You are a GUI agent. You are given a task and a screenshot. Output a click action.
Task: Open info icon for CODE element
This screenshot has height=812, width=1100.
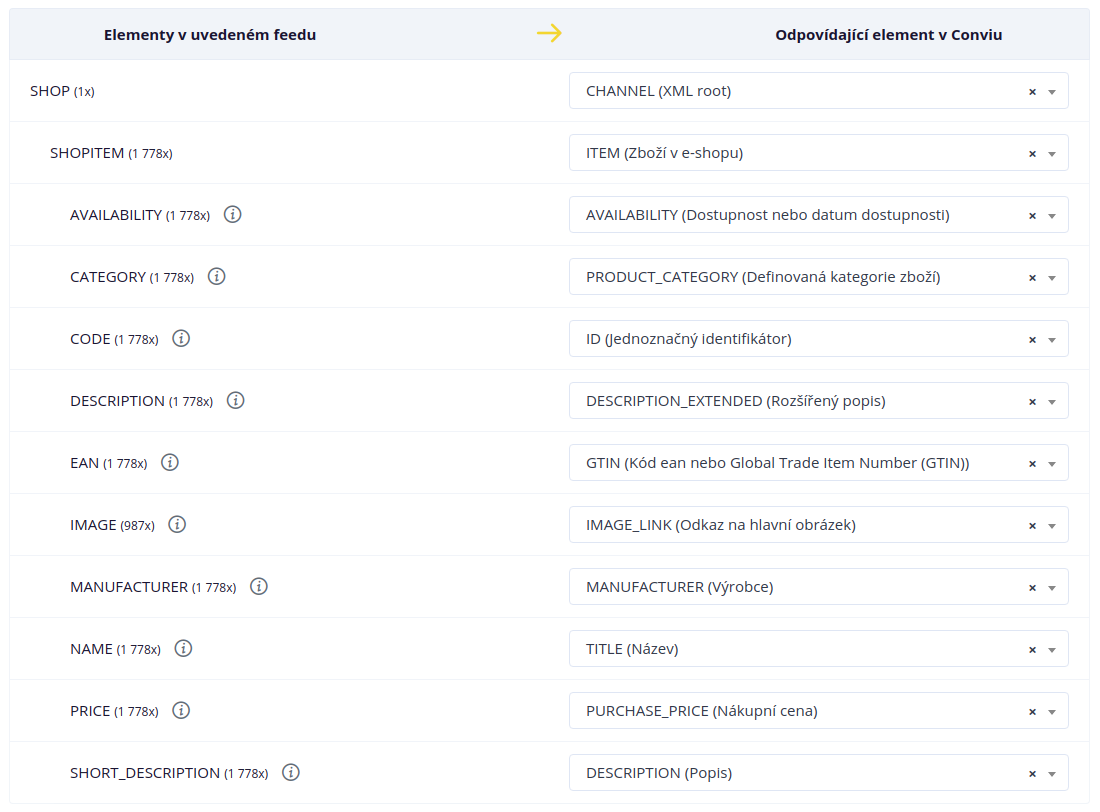coord(181,338)
